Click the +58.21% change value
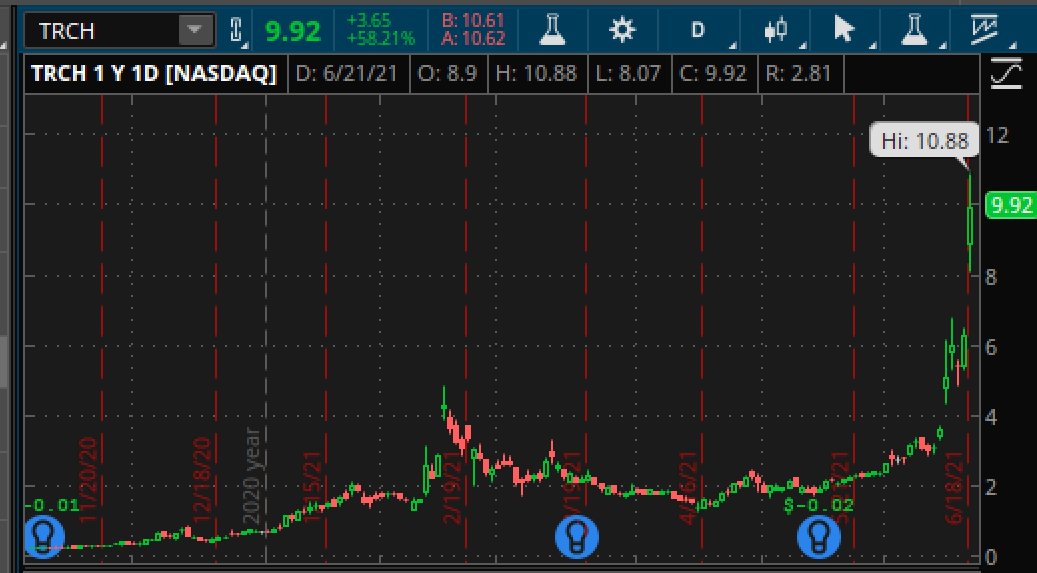Screen dimensions: 1037x573 [381, 39]
